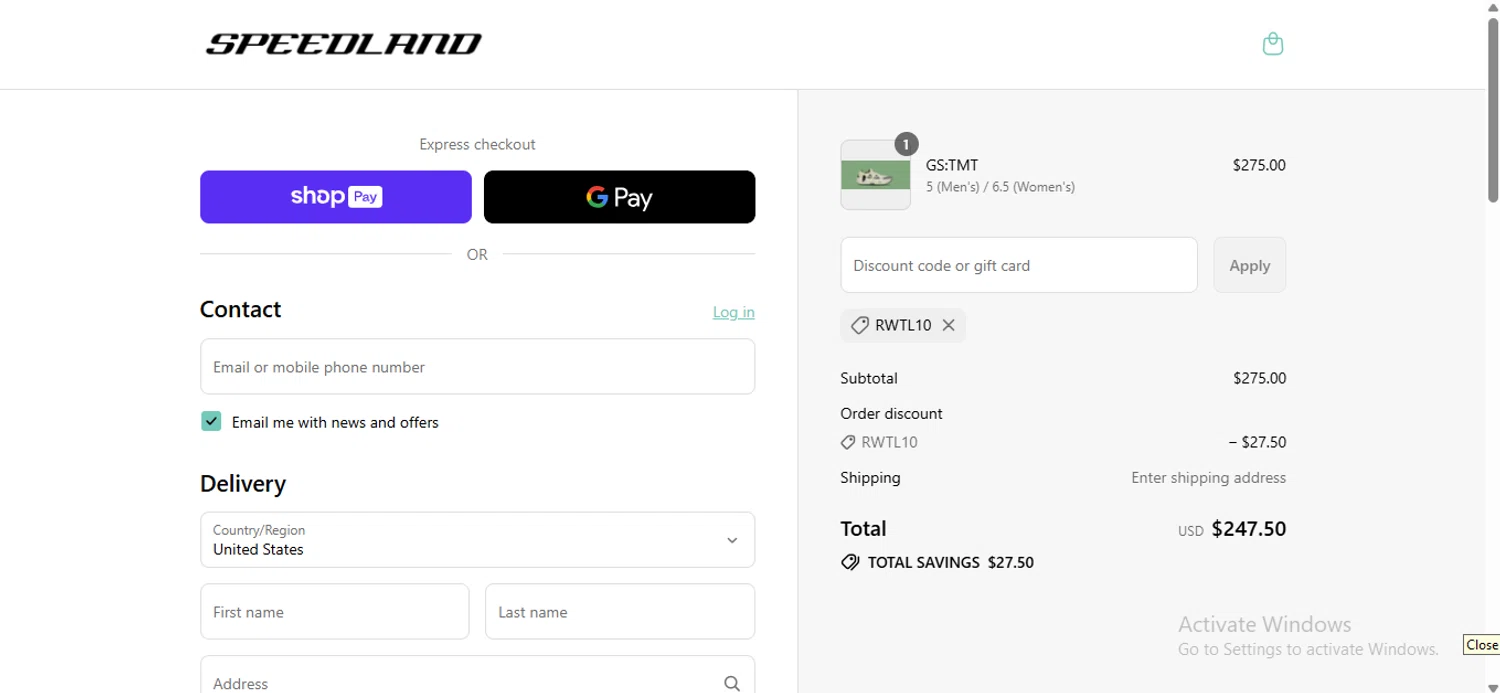Focus the Email or mobile phone field
The height and width of the screenshot is (693, 1500).
[477, 367]
